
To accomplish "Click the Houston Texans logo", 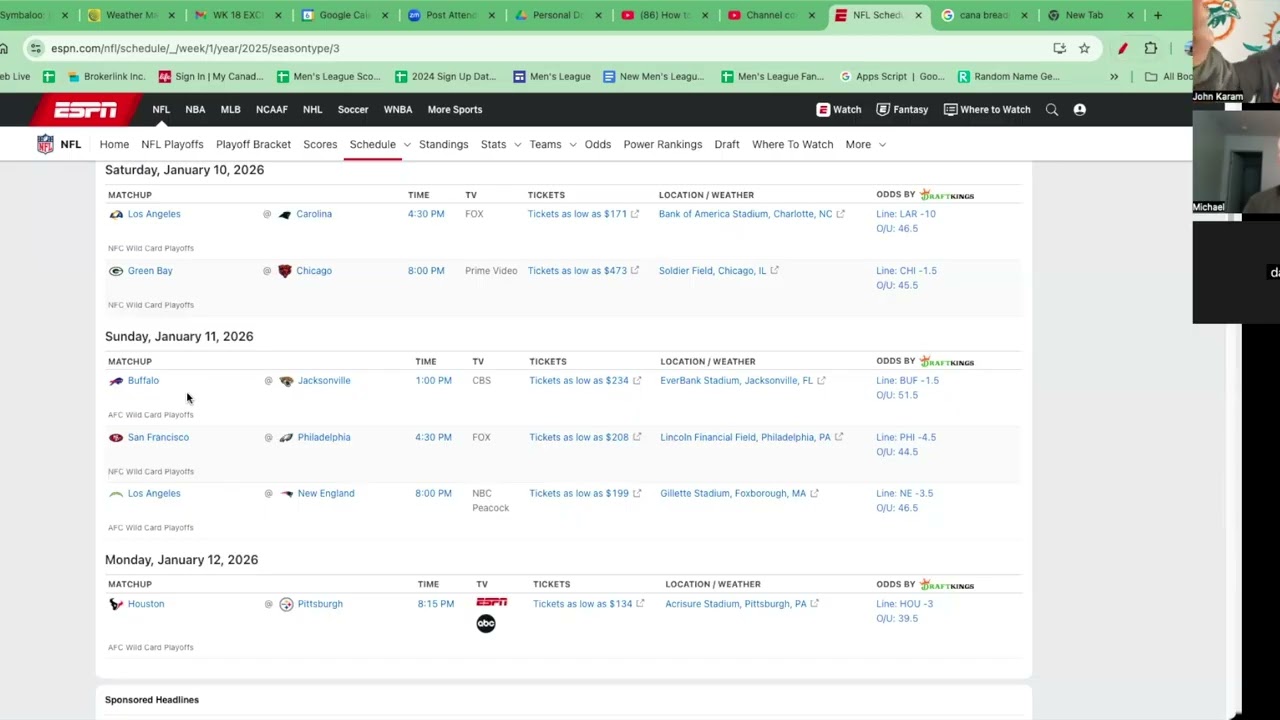I will [x=116, y=604].
